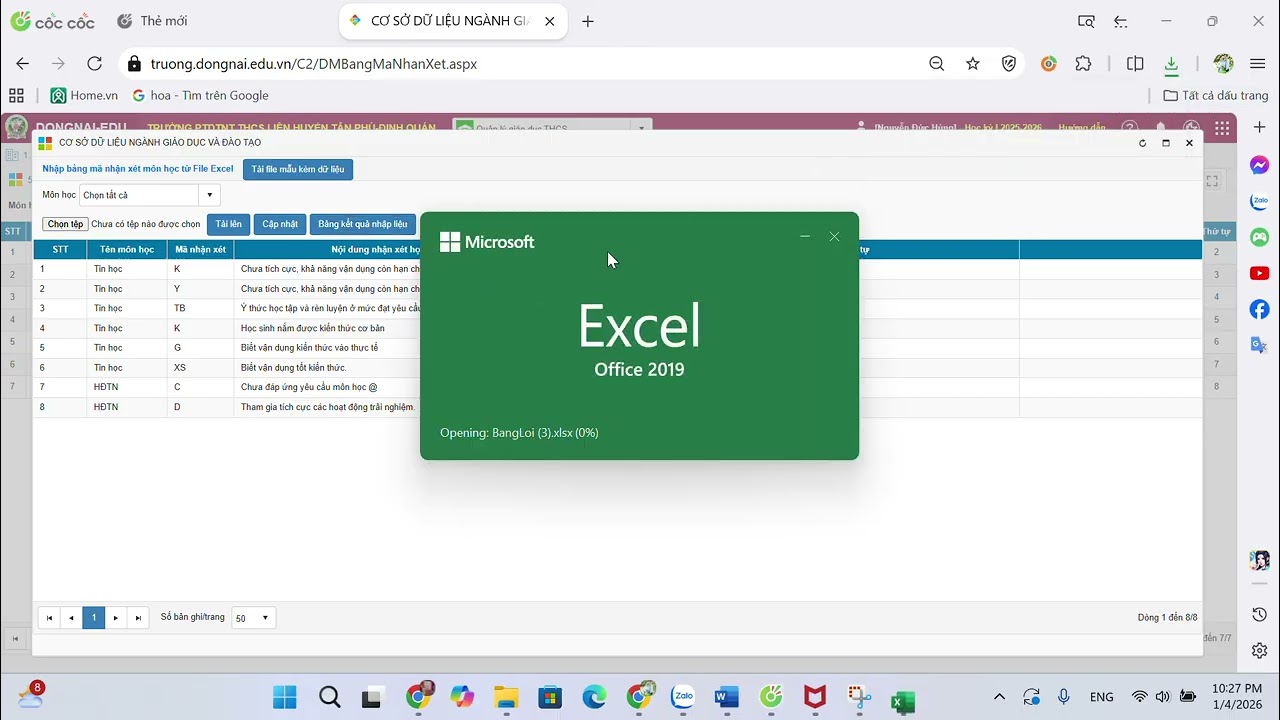
Task: Open the split view icon
Action: pyautogui.click(x=1135, y=63)
